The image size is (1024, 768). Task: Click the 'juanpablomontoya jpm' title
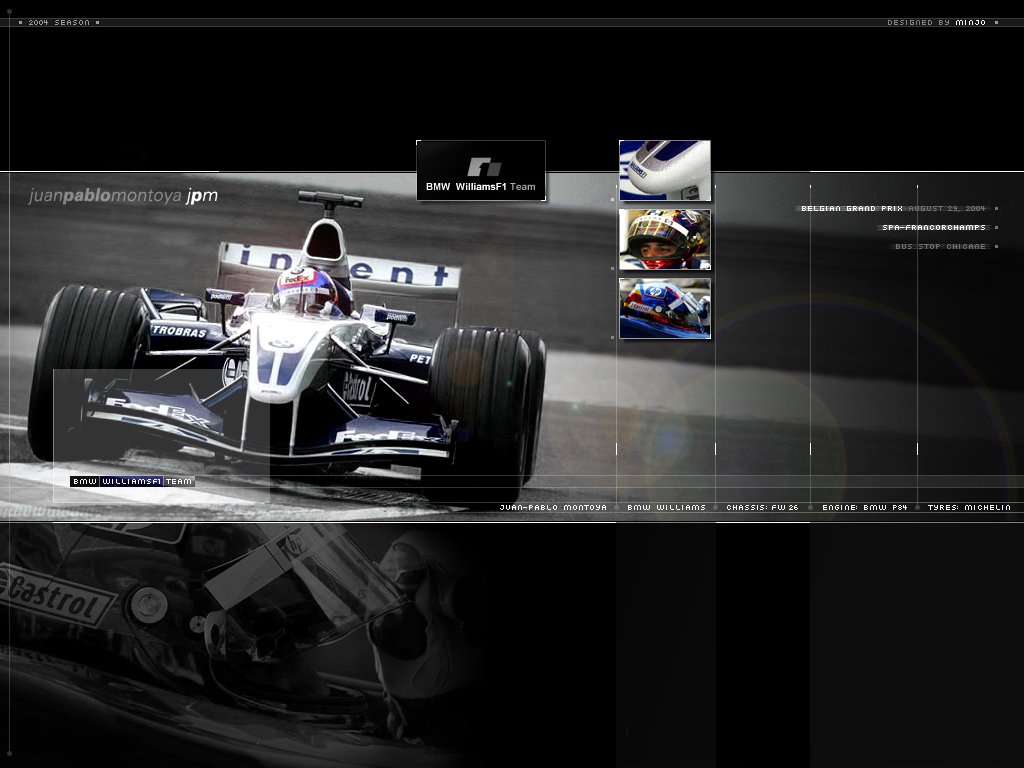[x=123, y=196]
